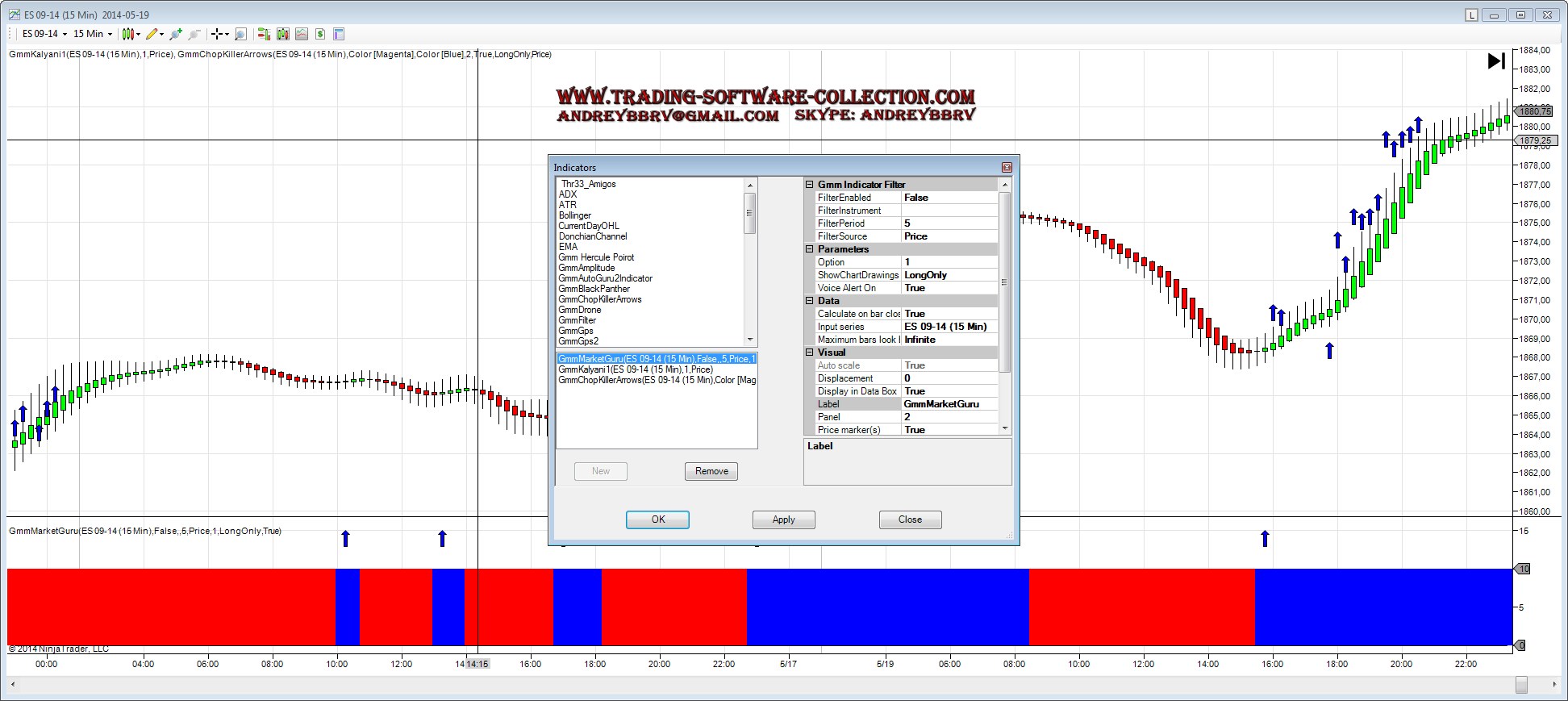Collapse the Parameters property section
This screenshot has height=701, width=1568.
point(809,249)
